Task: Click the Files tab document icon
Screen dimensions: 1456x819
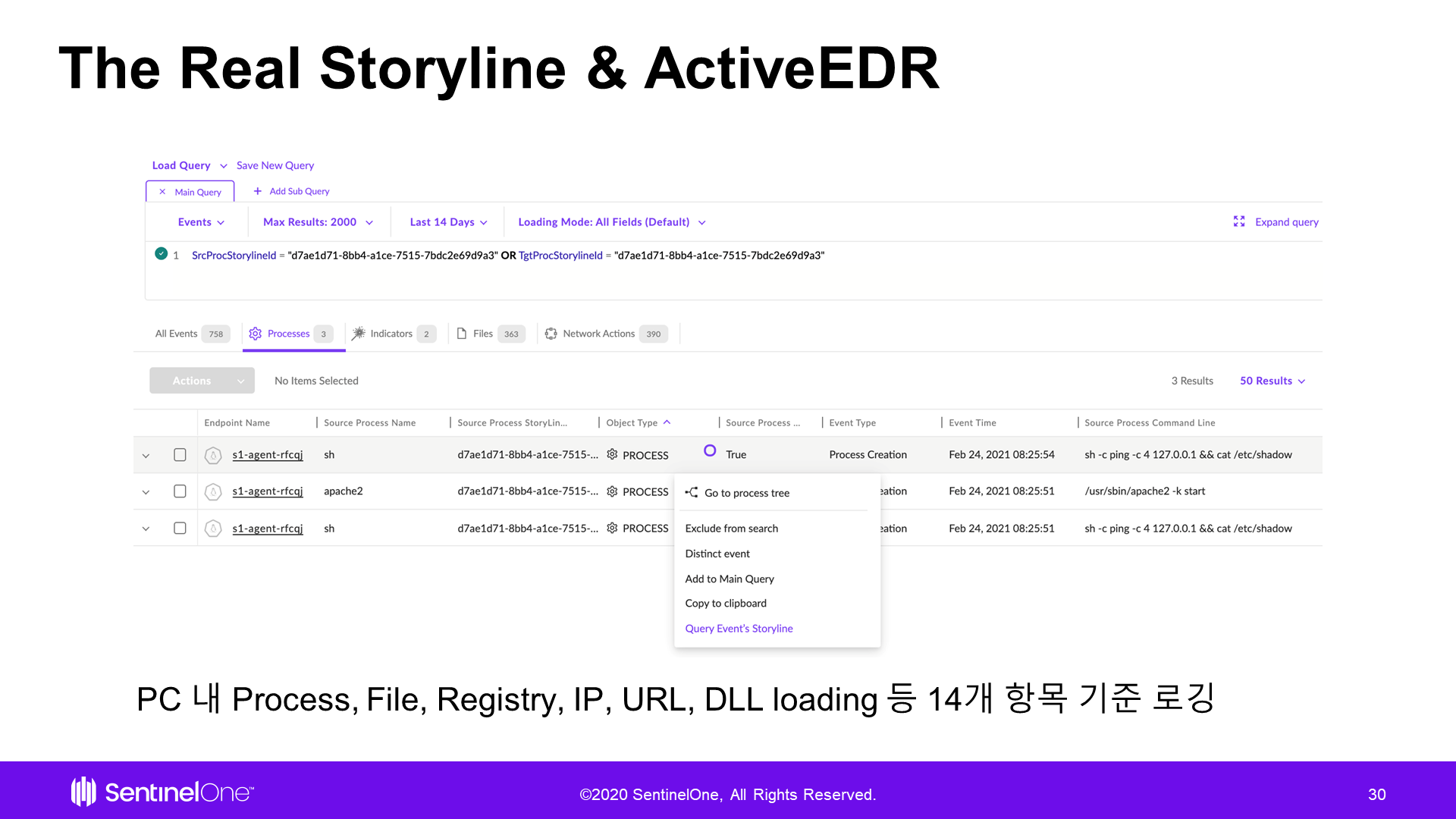Action: tap(462, 334)
